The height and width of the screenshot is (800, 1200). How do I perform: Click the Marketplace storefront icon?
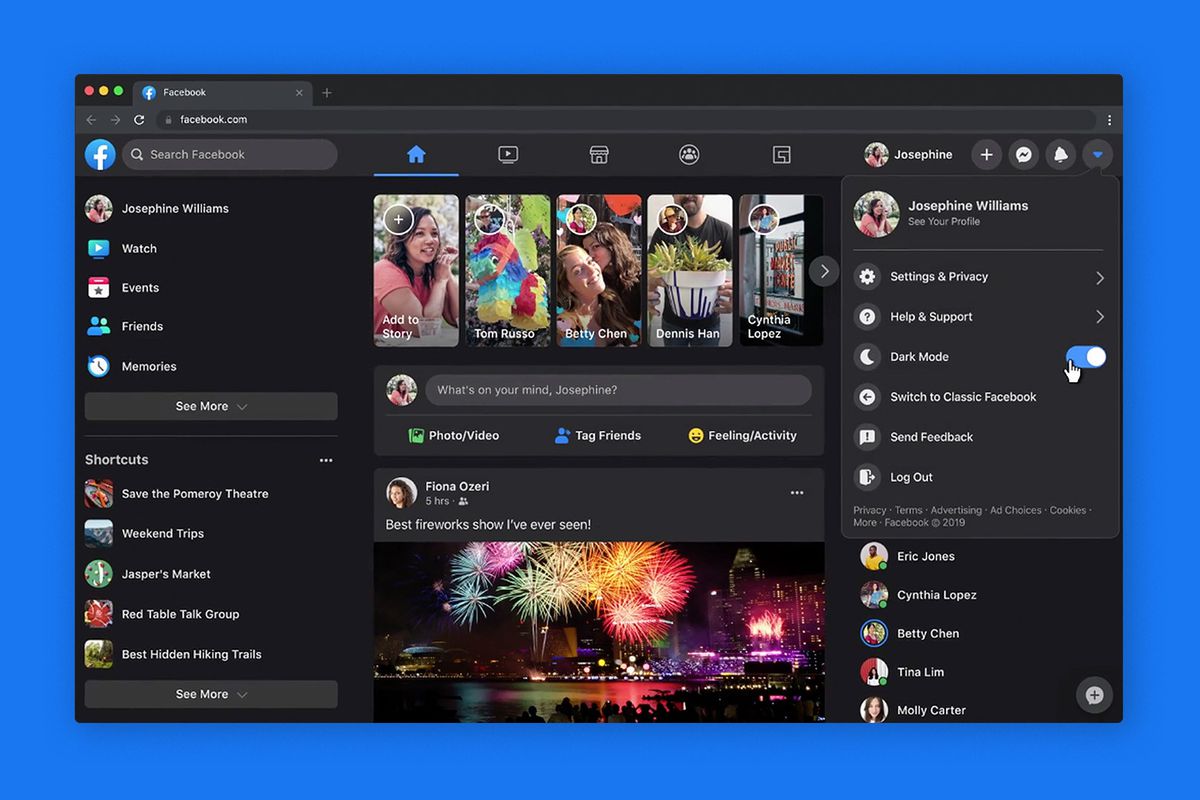click(x=598, y=154)
